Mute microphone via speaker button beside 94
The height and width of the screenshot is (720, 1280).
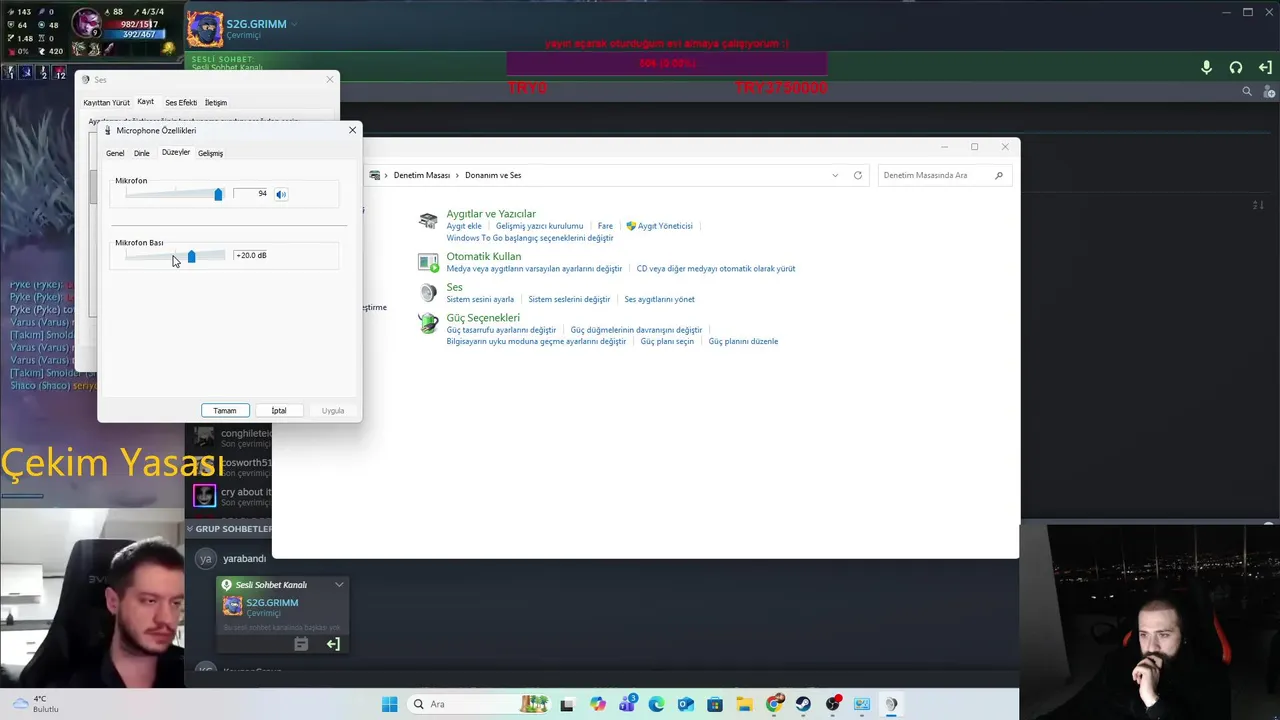[281, 194]
